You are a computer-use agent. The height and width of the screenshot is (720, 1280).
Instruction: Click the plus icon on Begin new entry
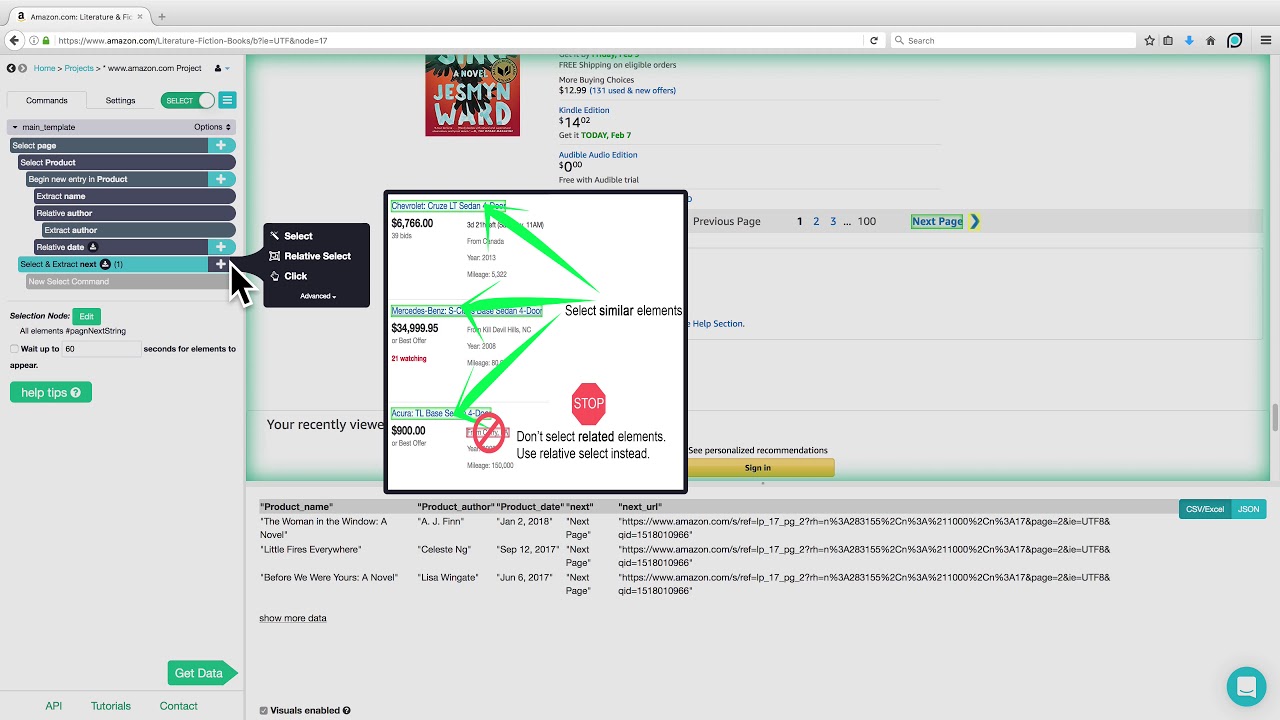[x=221, y=179]
